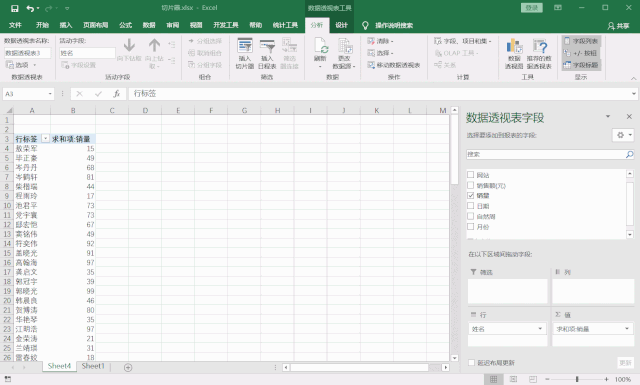Click the search magnifier in field pane
Image resolution: width=640 pixels, height=385 pixels.
[629, 154]
